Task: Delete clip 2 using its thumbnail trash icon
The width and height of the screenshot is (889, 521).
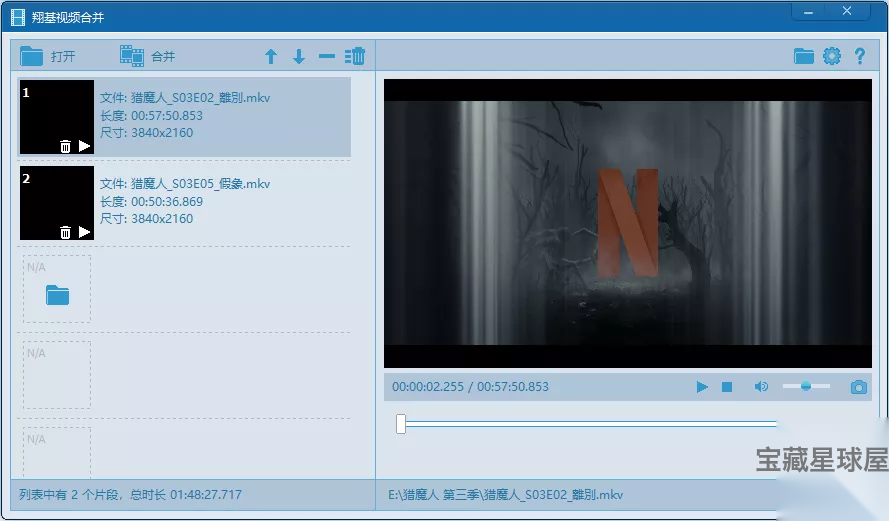Action: 65,232
